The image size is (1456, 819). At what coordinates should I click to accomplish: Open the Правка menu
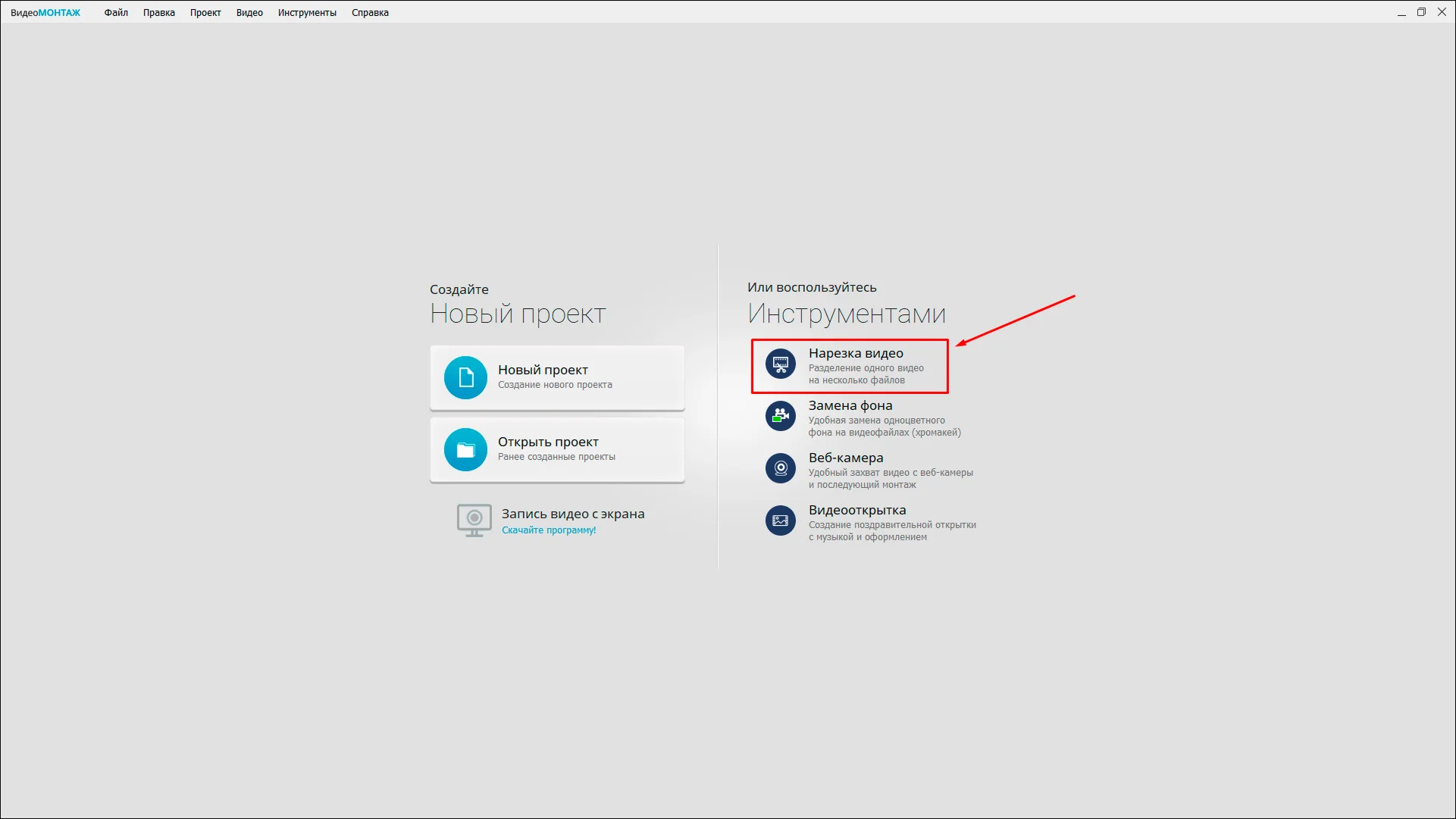(159, 13)
